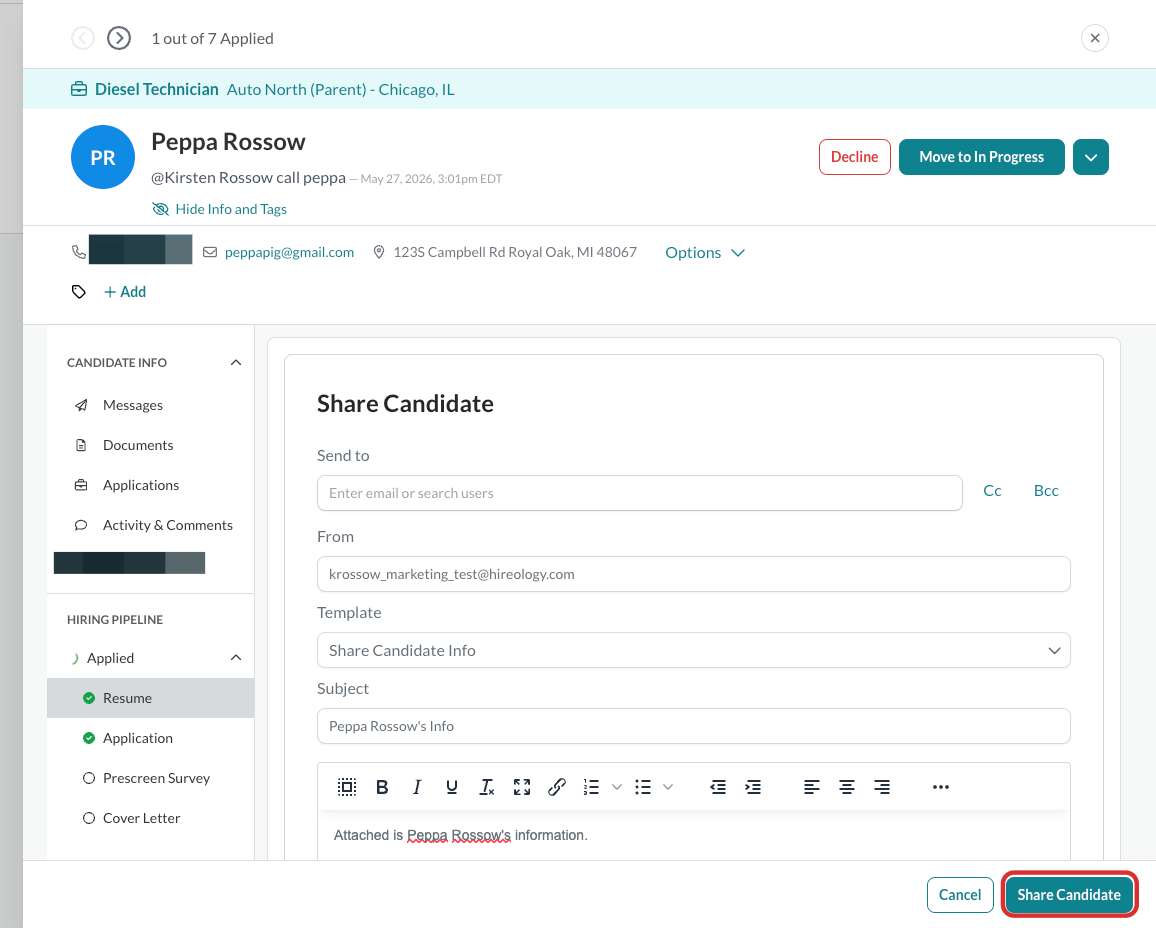Align text left
Viewport: 1156px width, 928px height.
point(812,787)
